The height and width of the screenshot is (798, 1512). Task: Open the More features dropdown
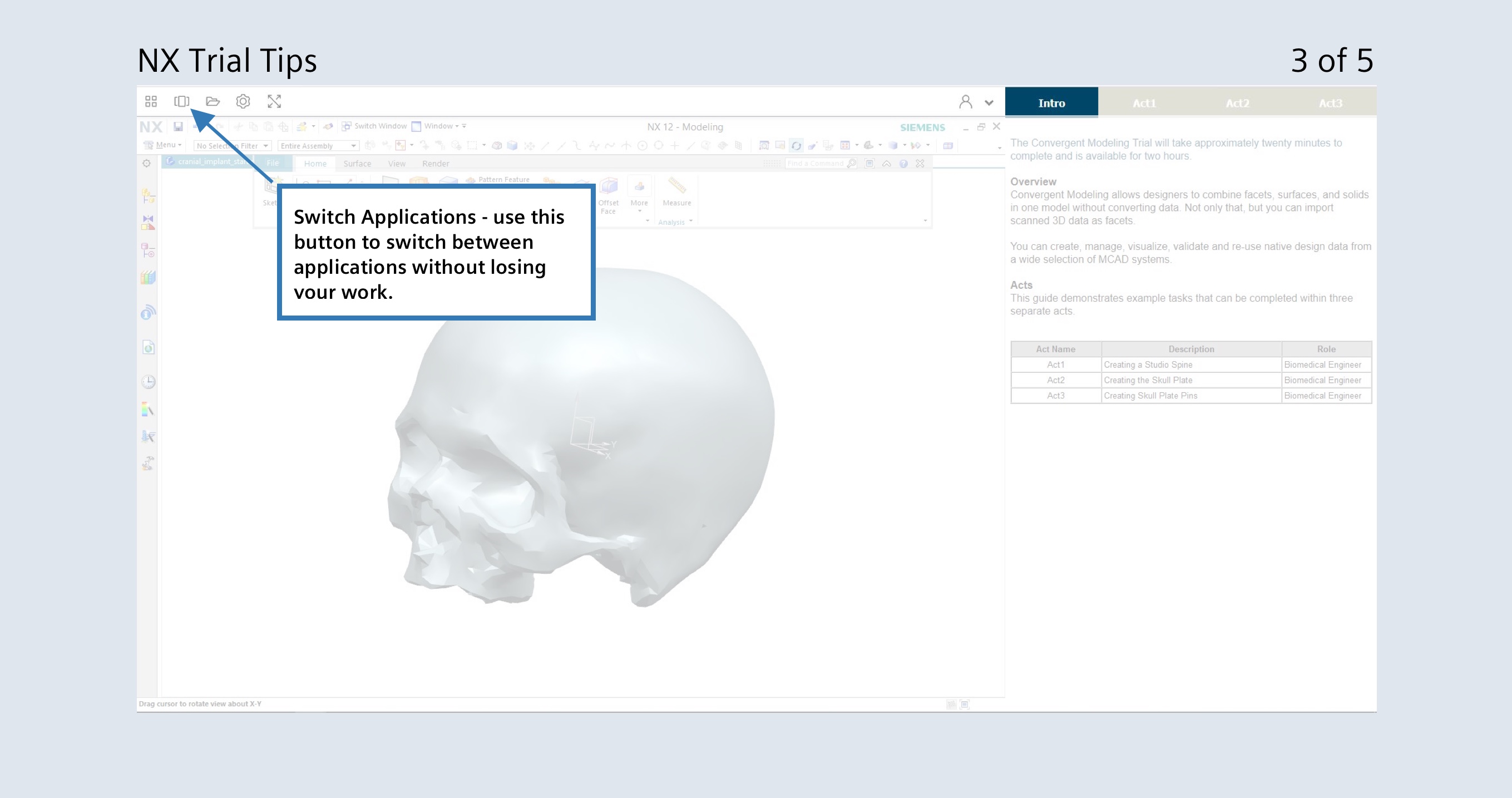[639, 196]
